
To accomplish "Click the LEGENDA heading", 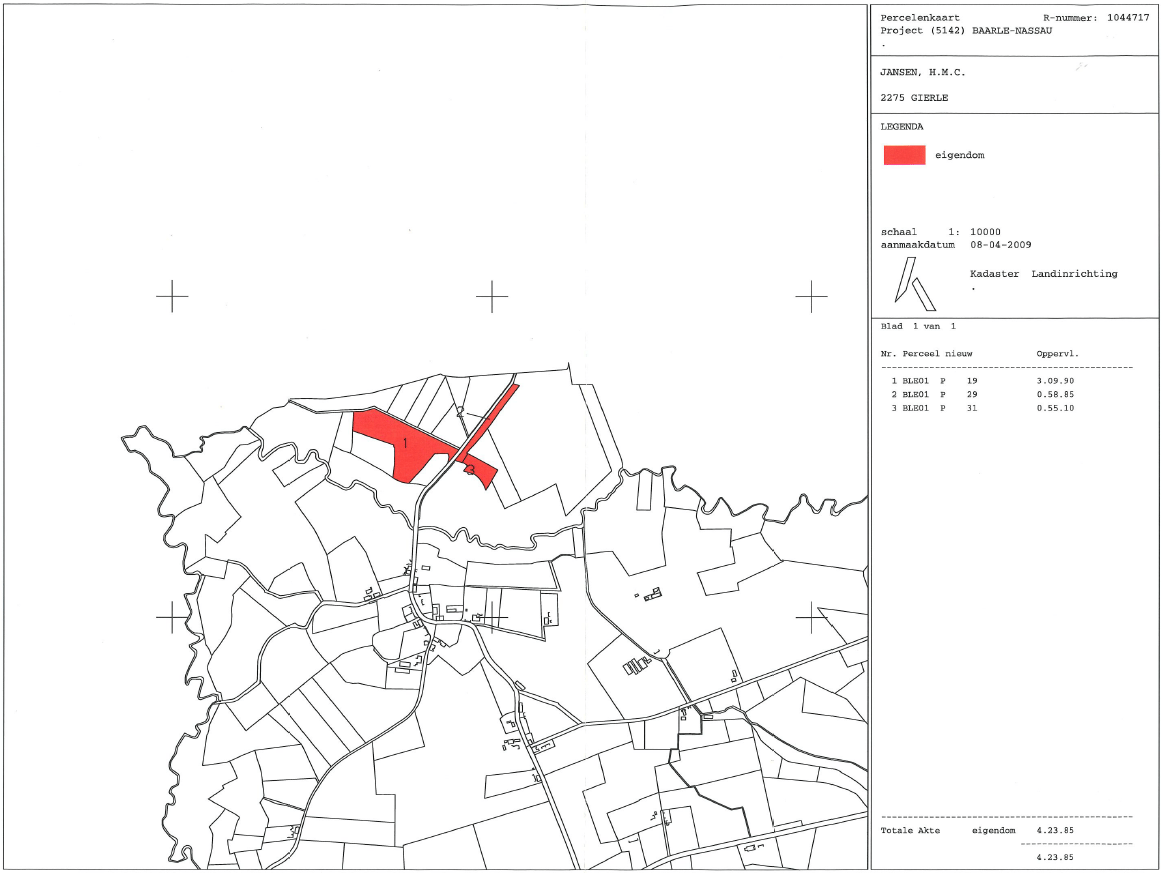I will click(x=902, y=127).
